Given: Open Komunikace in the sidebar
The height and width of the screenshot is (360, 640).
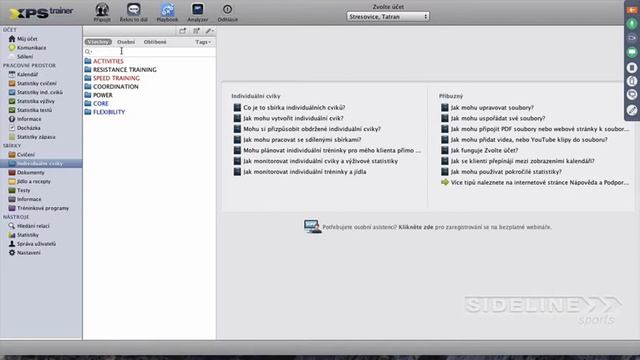Looking at the screenshot, I should pos(27,48).
